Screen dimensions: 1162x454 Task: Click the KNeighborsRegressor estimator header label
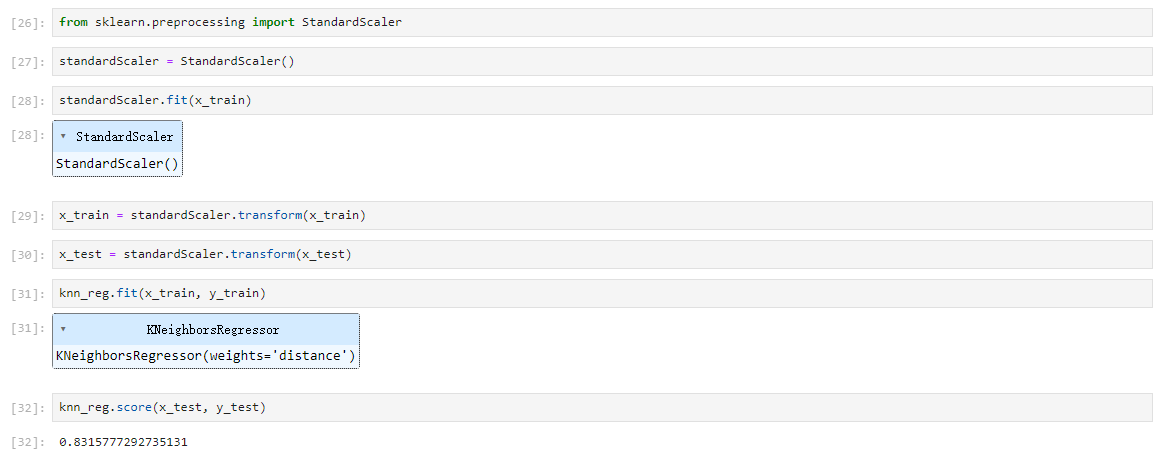tap(213, 330)
